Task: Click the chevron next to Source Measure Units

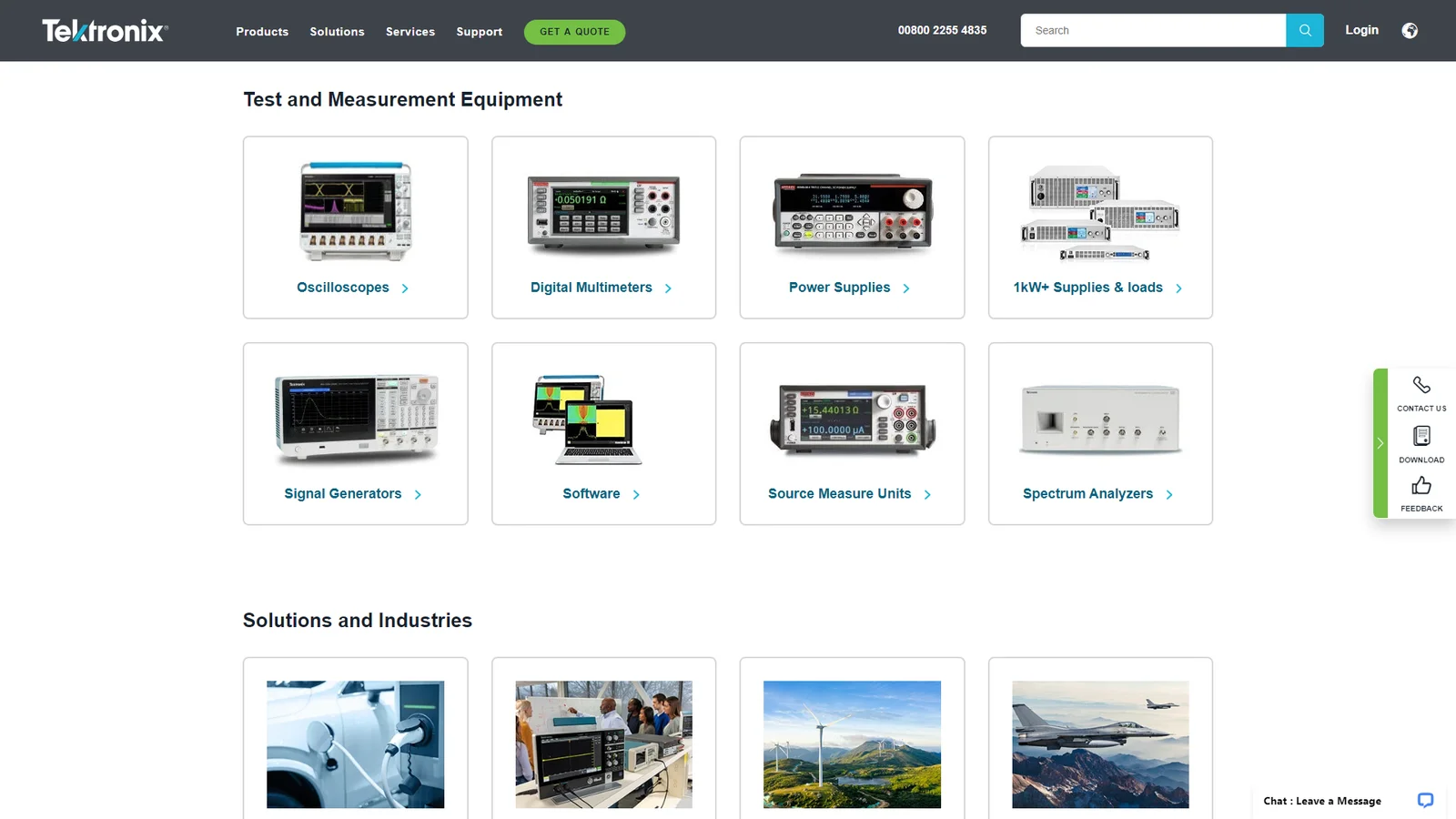Action: [x=927, y=495]
